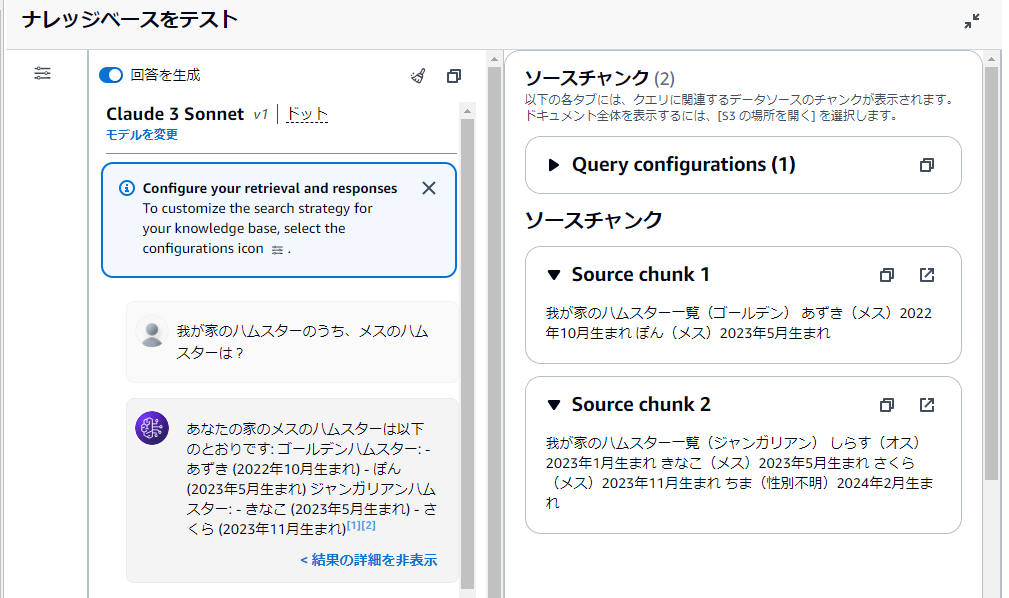Click ソースチャンク (2) heading

599,78
